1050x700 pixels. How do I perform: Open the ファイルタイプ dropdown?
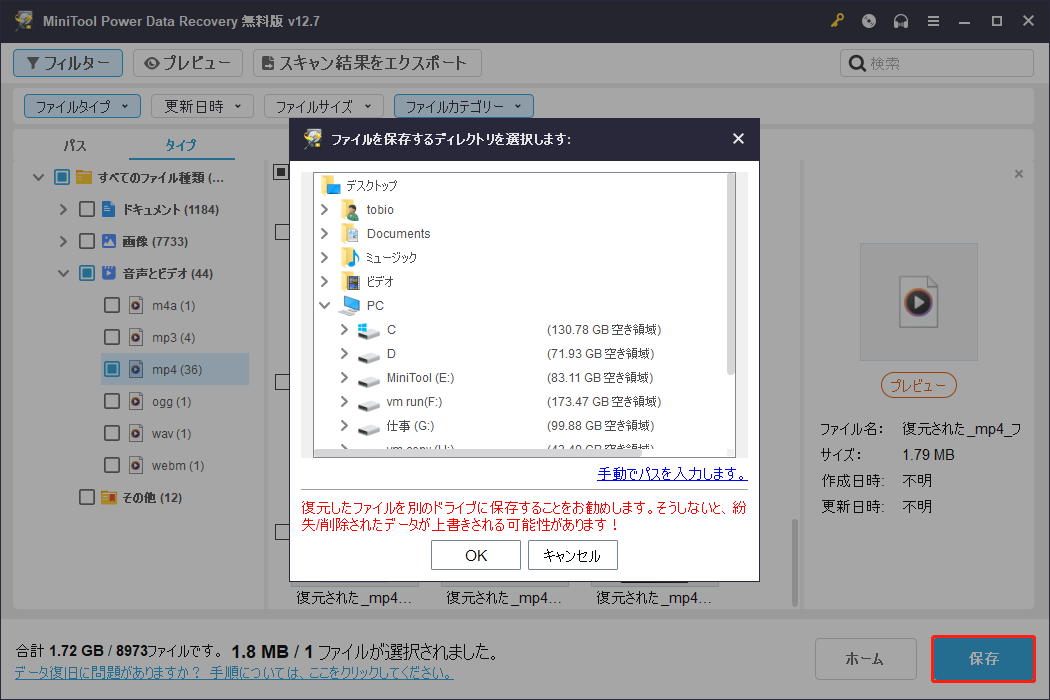pos(82,105)
